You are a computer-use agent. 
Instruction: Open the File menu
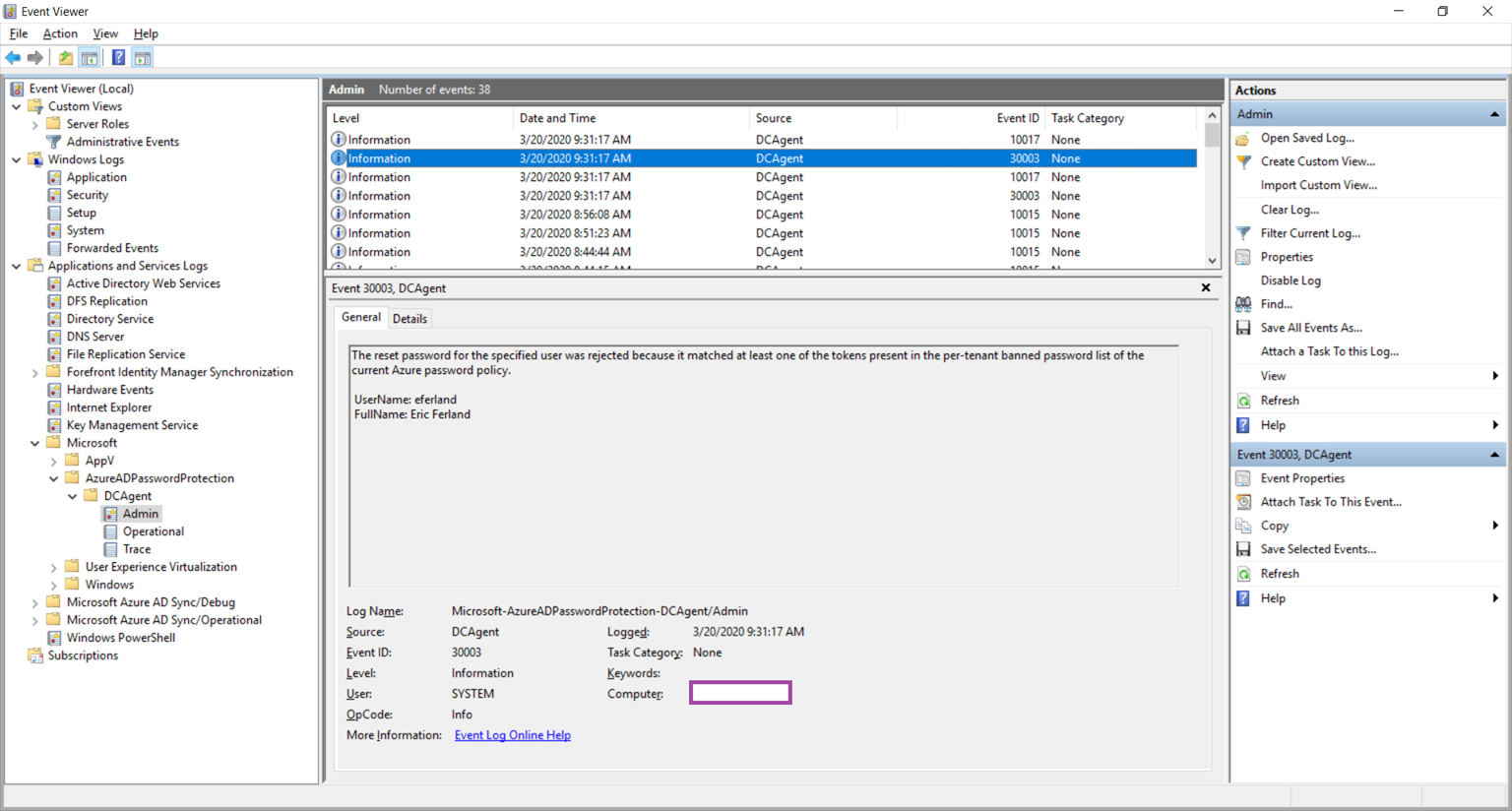click(x=19, y=33)
